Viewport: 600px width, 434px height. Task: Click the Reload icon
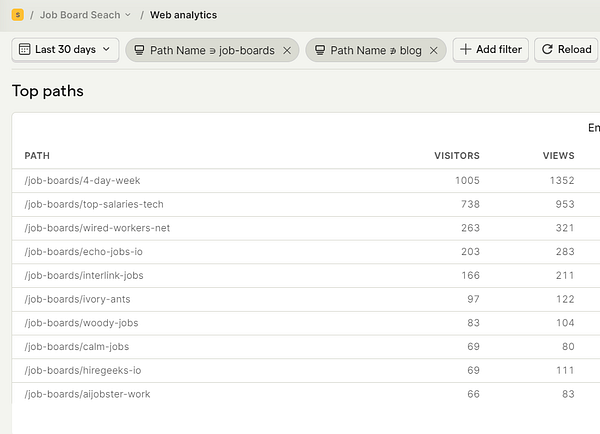click(x=547, y=49)
